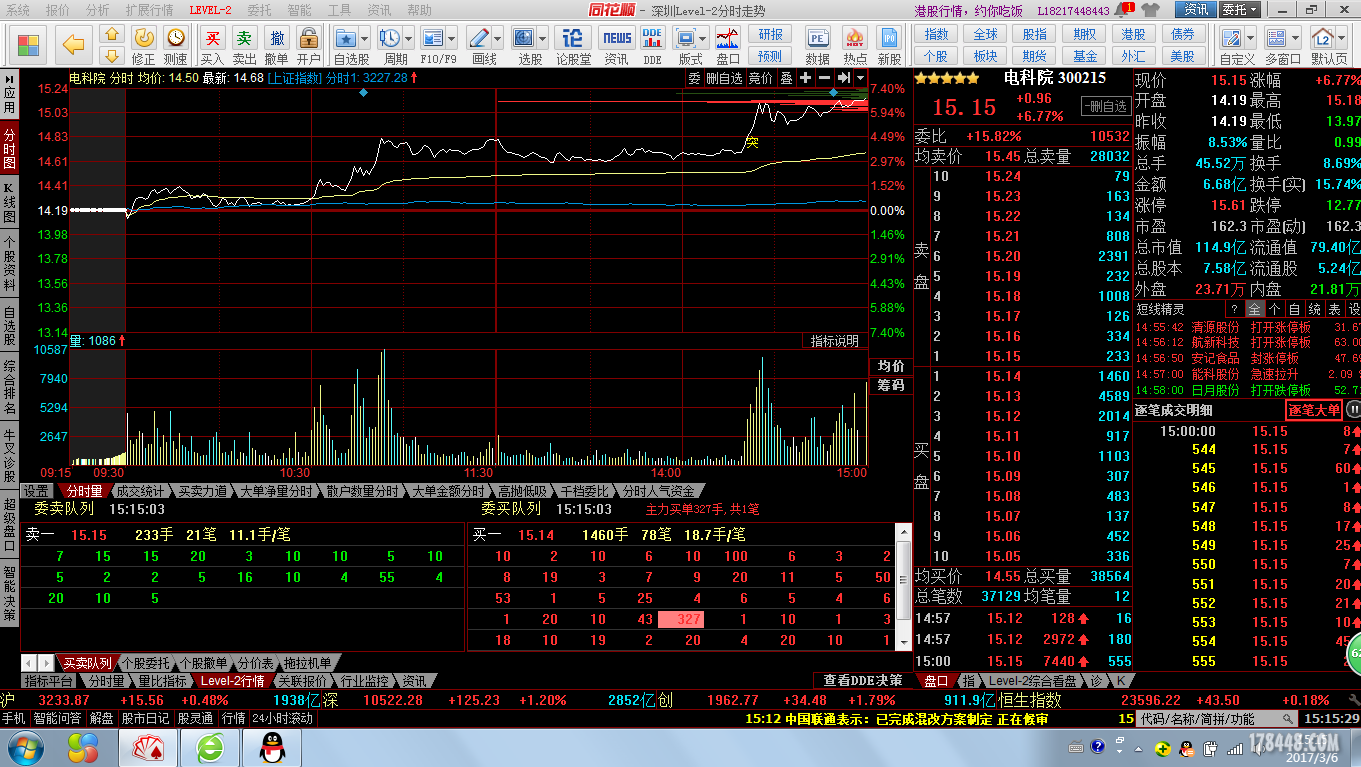Open the LEVEL-2 menu

(x=210, y=10)
